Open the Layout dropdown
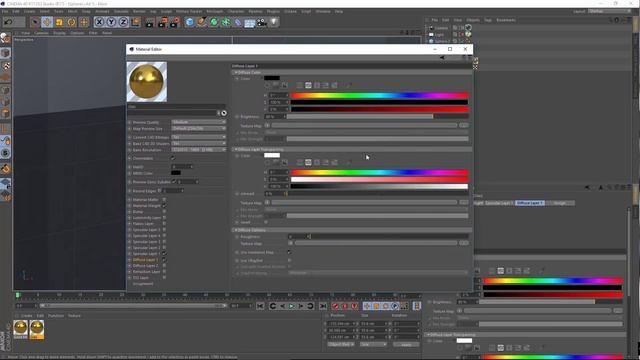 coord(610,11)
